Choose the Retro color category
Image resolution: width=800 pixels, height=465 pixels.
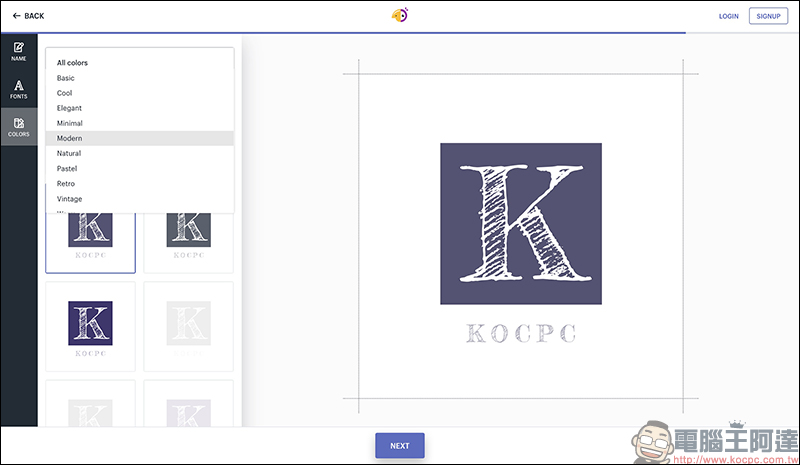140,184
